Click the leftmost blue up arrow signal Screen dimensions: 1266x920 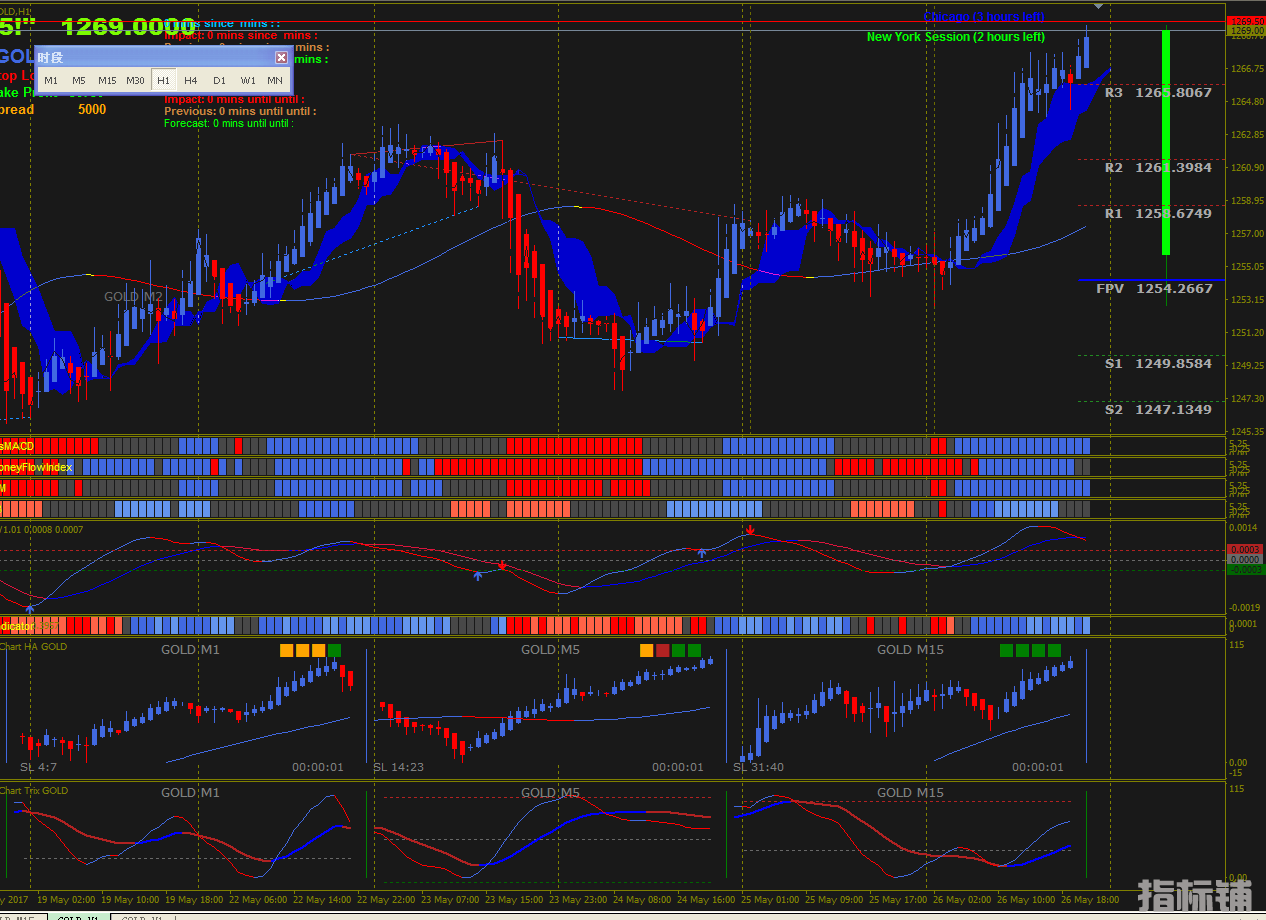[30, 607]
